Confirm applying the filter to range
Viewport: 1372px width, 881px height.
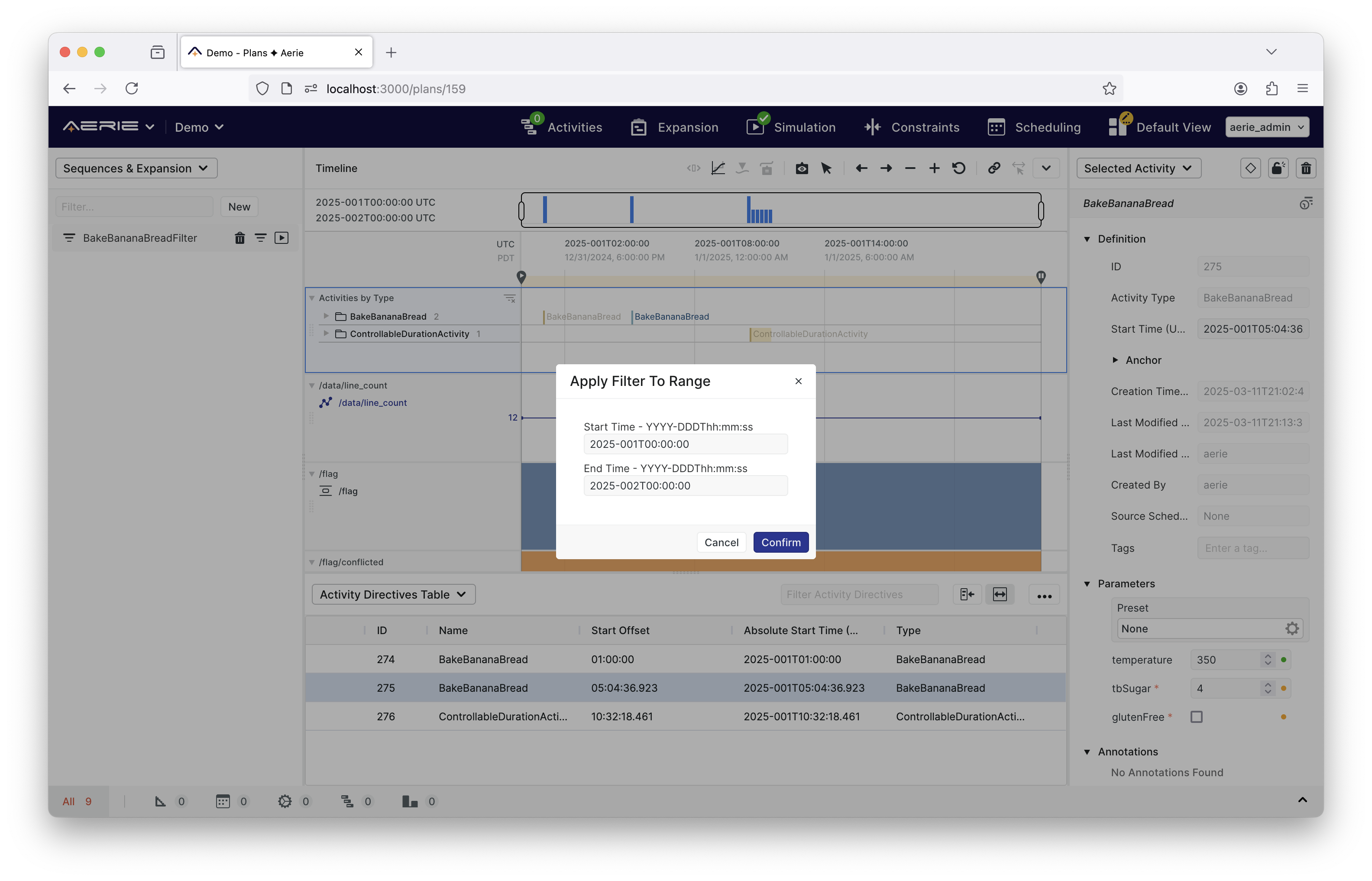[781, 542]
